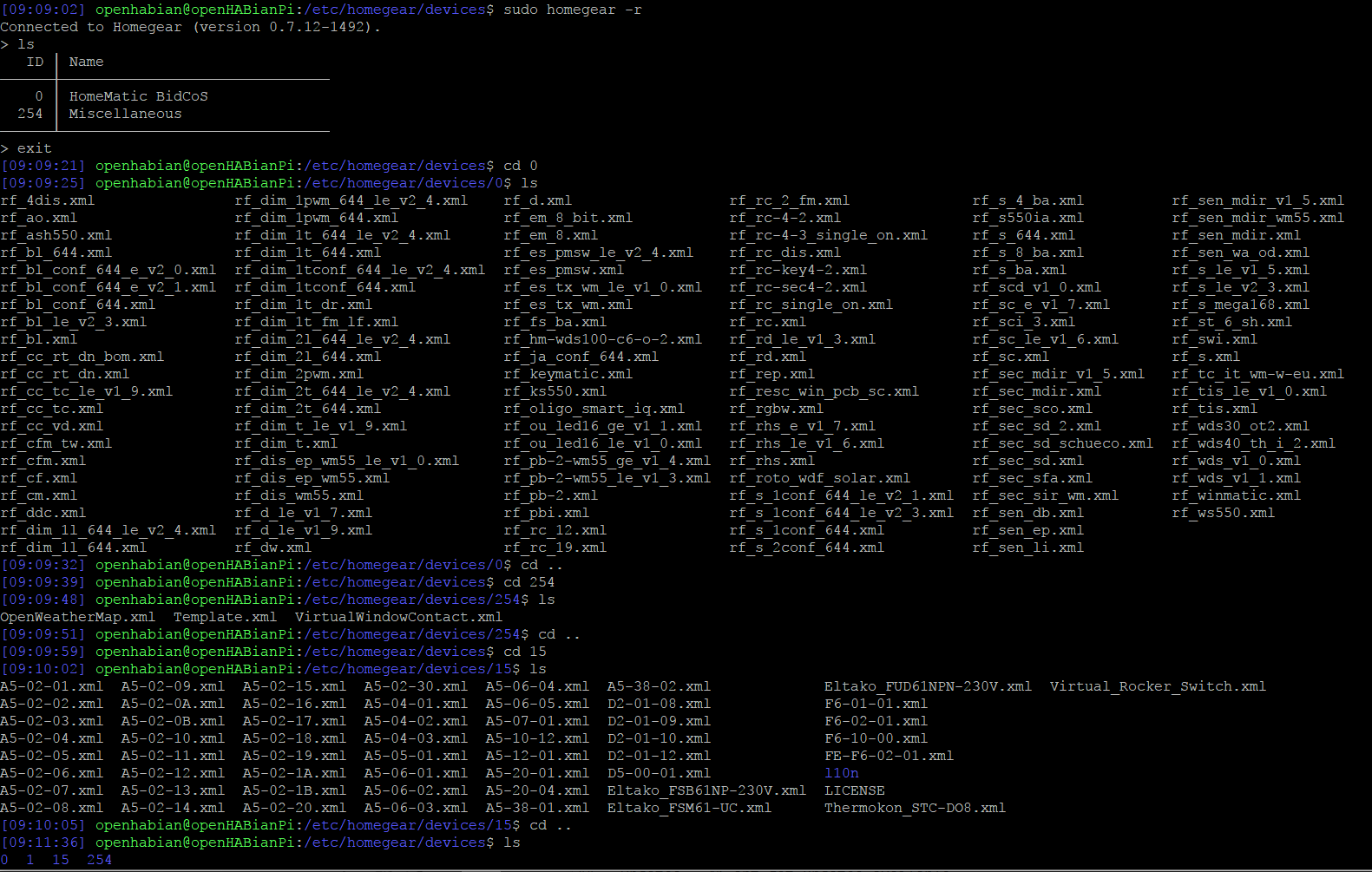Select rf_sec_sir_wm.xml entry
The image size is (1372, 872).
pyautogui.click(x=1046, y=495)
